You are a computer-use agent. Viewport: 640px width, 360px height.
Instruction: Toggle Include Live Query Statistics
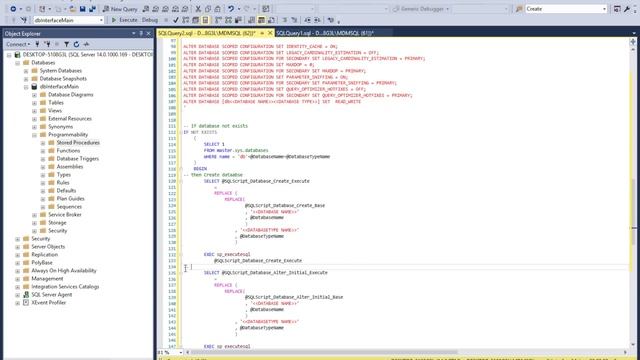228,20
